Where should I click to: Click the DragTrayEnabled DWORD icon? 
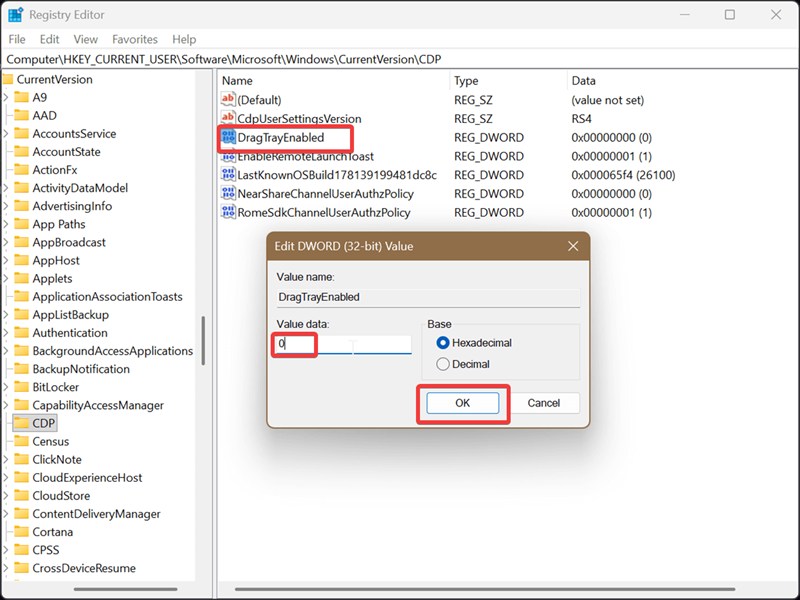point(228,137)
